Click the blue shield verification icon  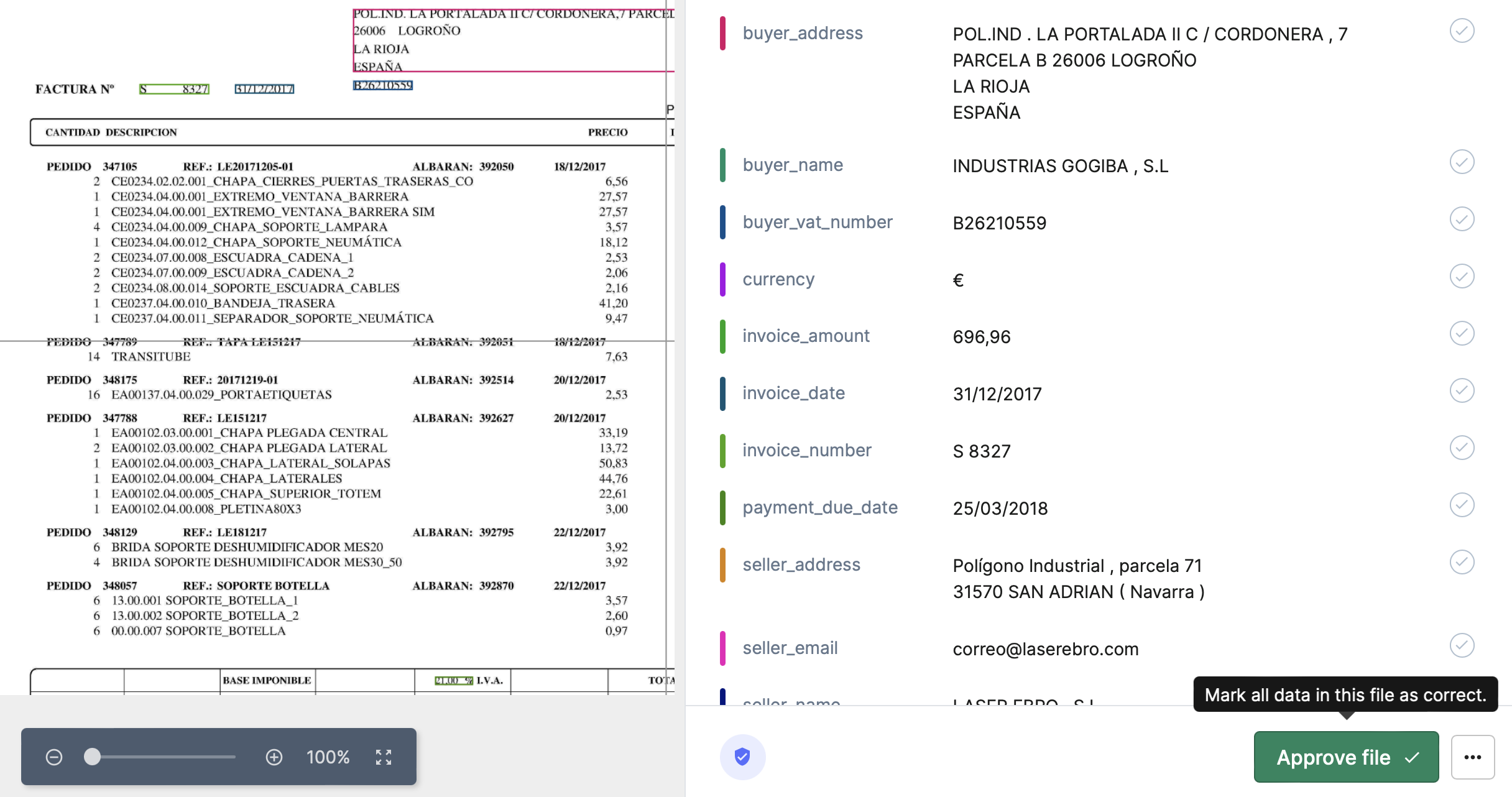[x=742, y=757]
